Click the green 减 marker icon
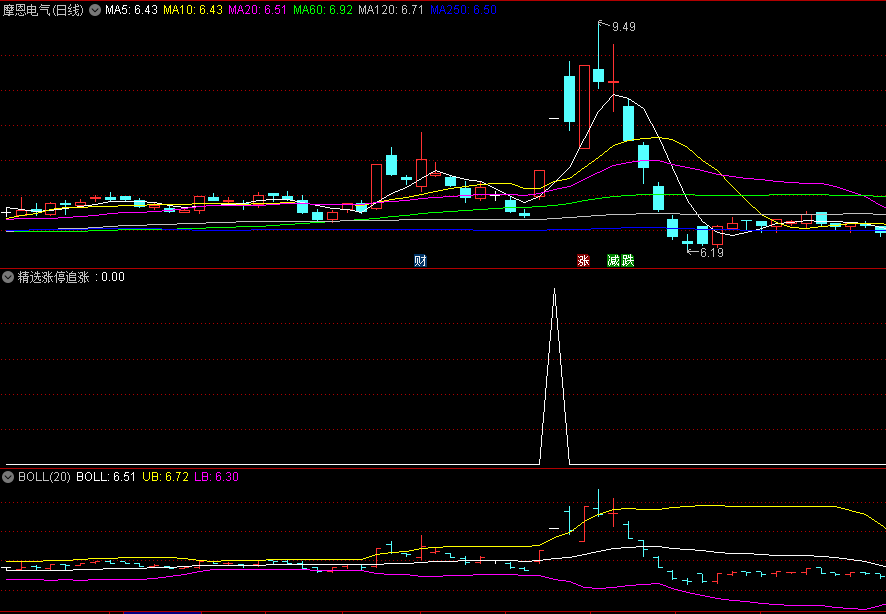This screenshot has height=614, width=886. (614, 260)
